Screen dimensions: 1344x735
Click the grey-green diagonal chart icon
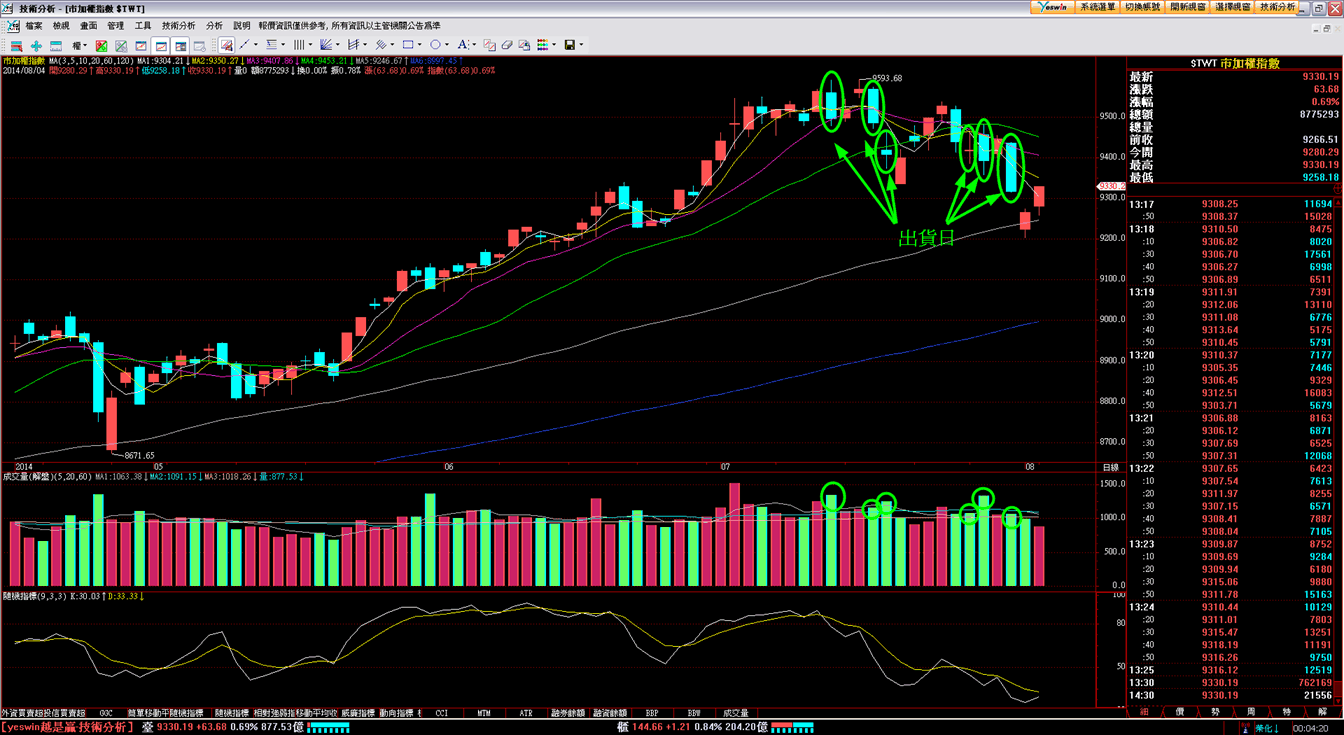121,45
